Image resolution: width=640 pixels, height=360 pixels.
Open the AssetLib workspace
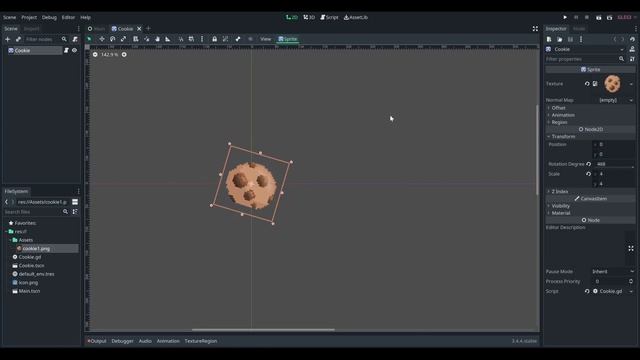pos(356,17)
